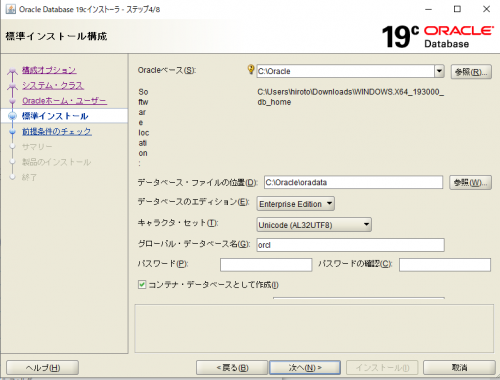Viewport: 500px width, 380px height.
Task: Click the 標準インストール構成 page heading
Action: pyautogui.click(x=56, y=36)
